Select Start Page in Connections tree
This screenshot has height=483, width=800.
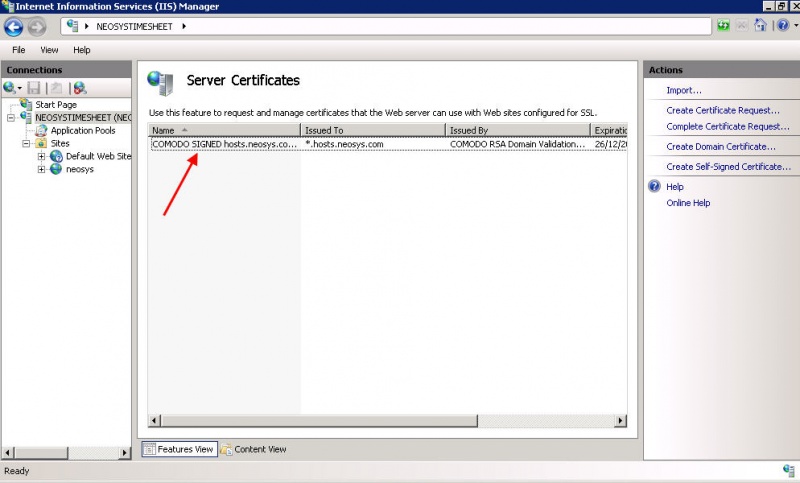tap(56, 105)
